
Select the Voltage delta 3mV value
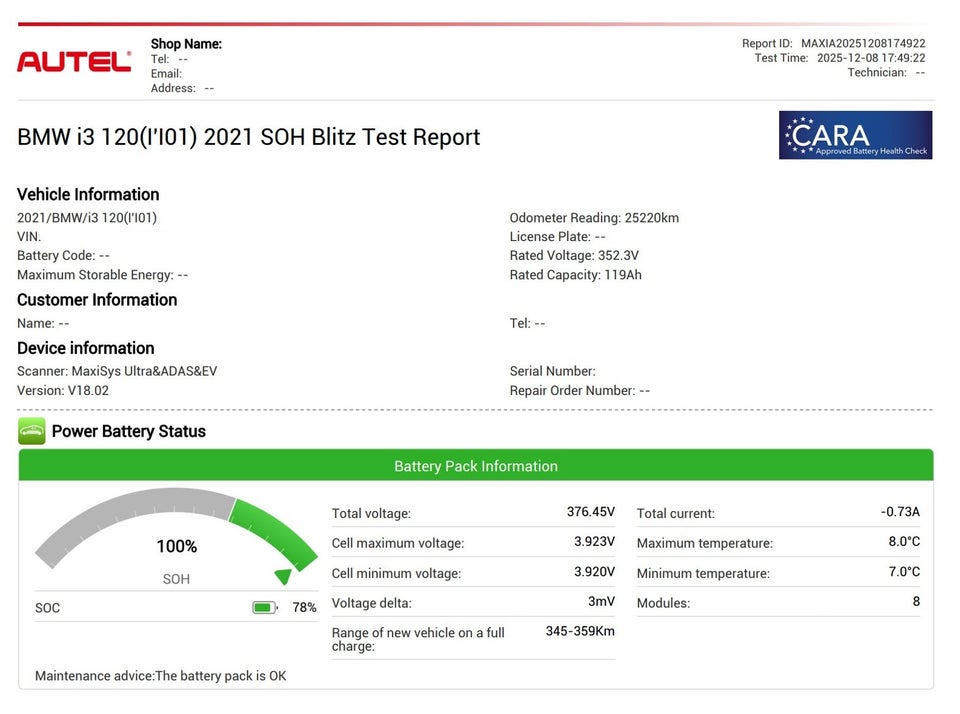(601, 602)
